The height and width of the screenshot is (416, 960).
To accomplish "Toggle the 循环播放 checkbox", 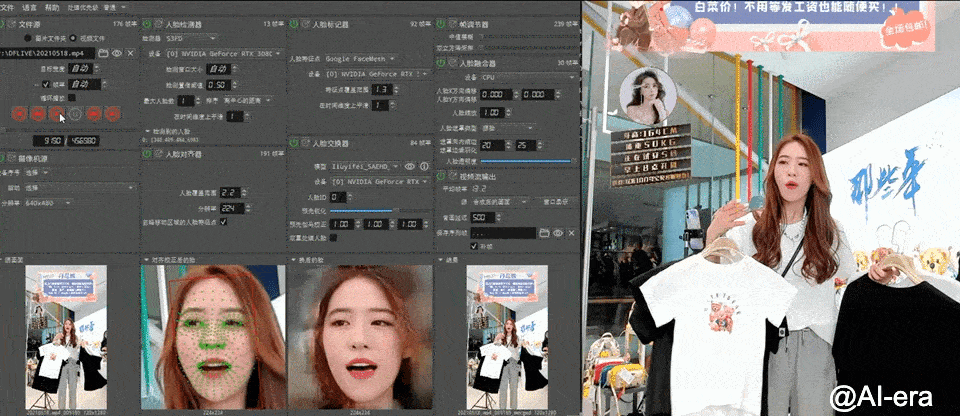I will (72, 97).
